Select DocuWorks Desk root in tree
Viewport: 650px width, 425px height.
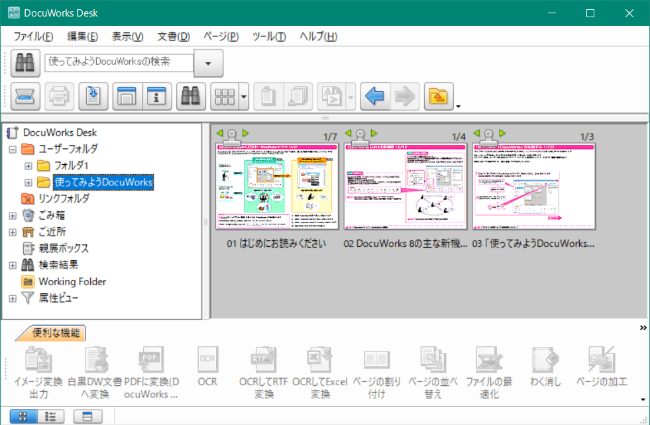pos(60,132)
